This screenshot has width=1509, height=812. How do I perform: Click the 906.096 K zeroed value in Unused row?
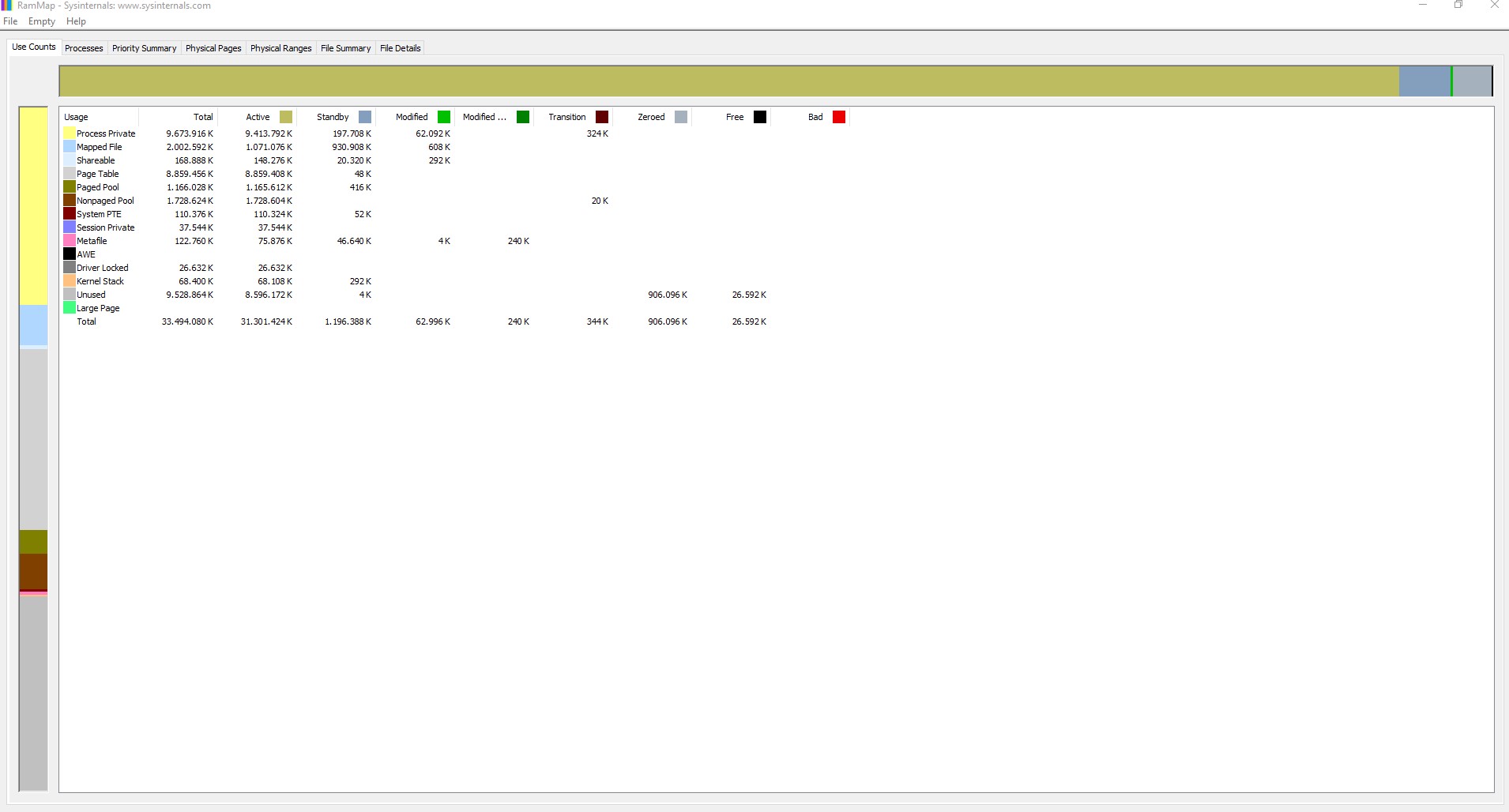point(668,295)
